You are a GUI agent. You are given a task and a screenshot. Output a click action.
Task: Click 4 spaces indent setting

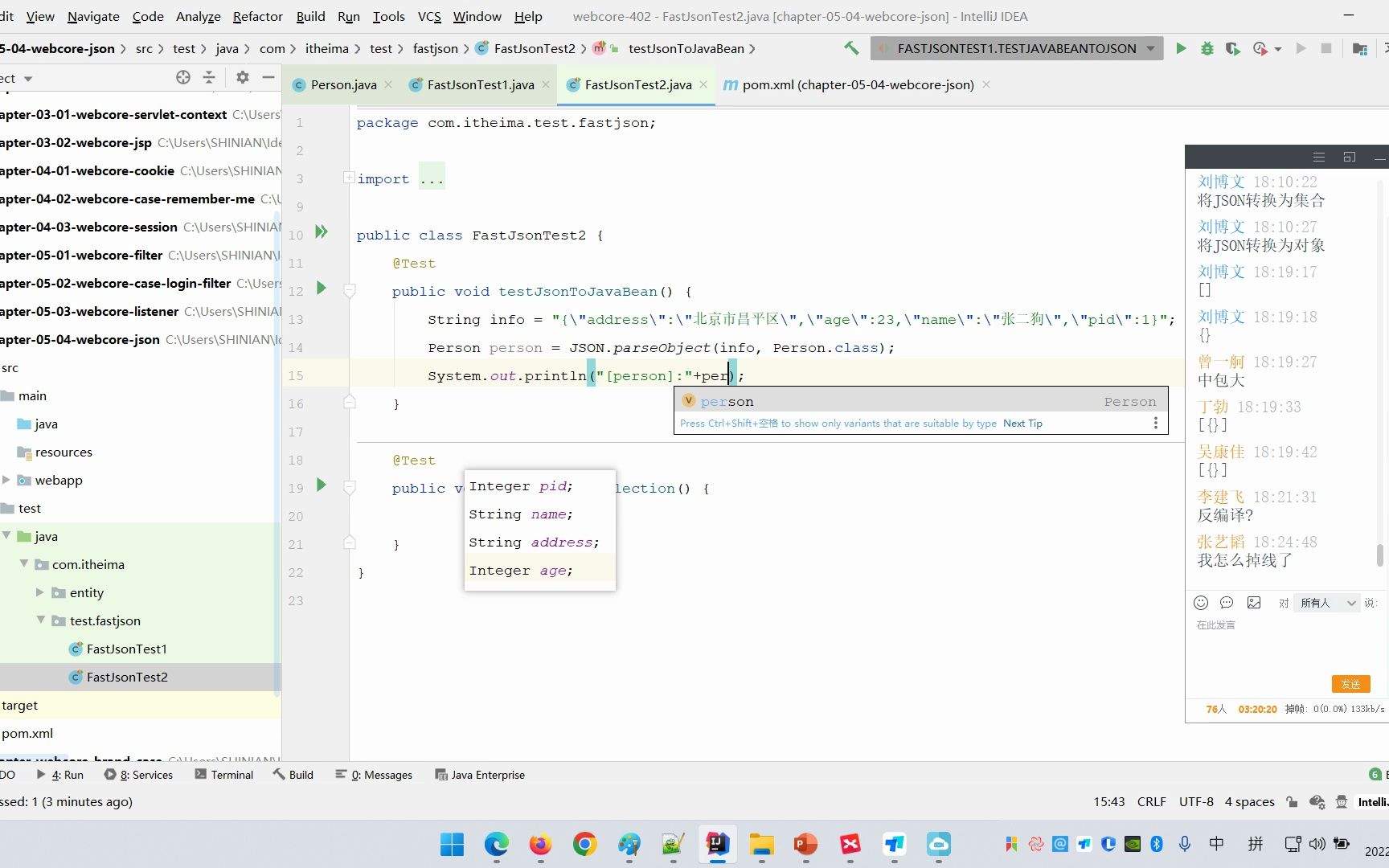(x=1249, y=801)
